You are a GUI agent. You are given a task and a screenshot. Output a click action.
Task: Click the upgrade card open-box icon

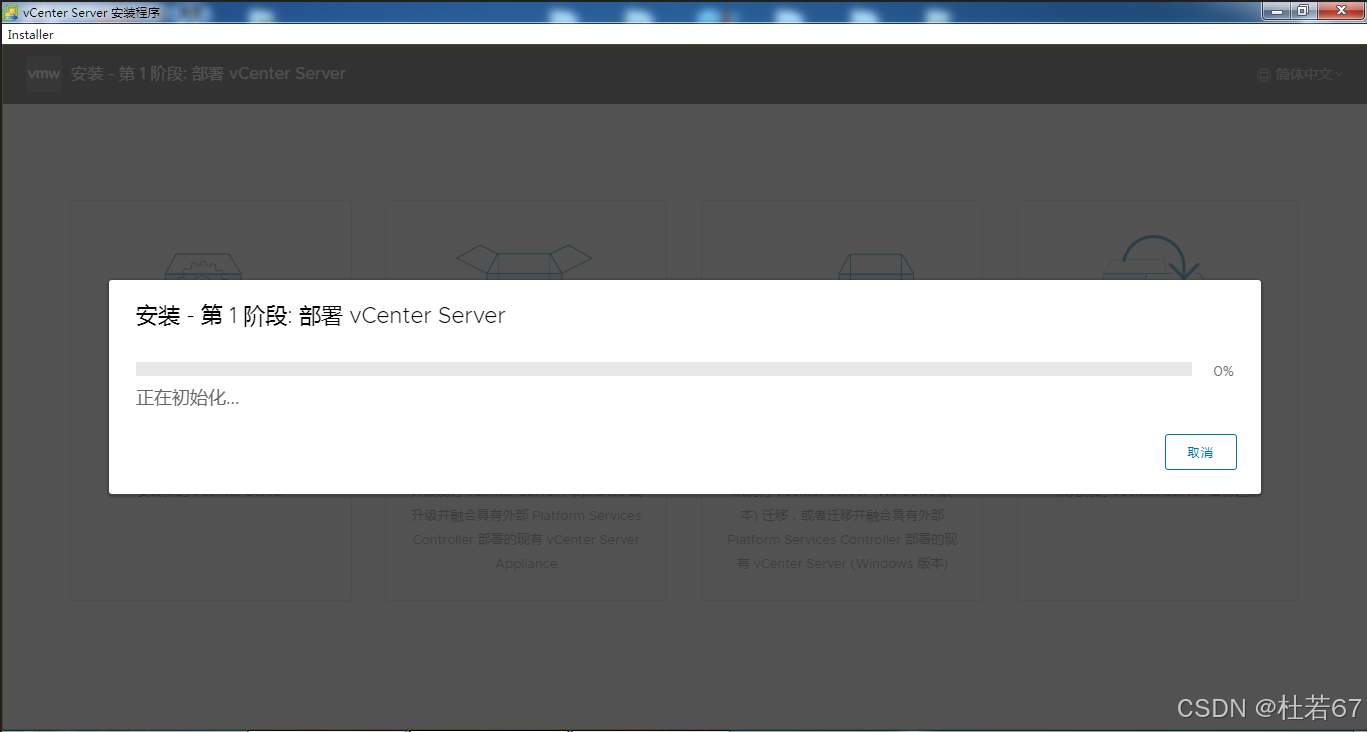click(x=524, y=260)
